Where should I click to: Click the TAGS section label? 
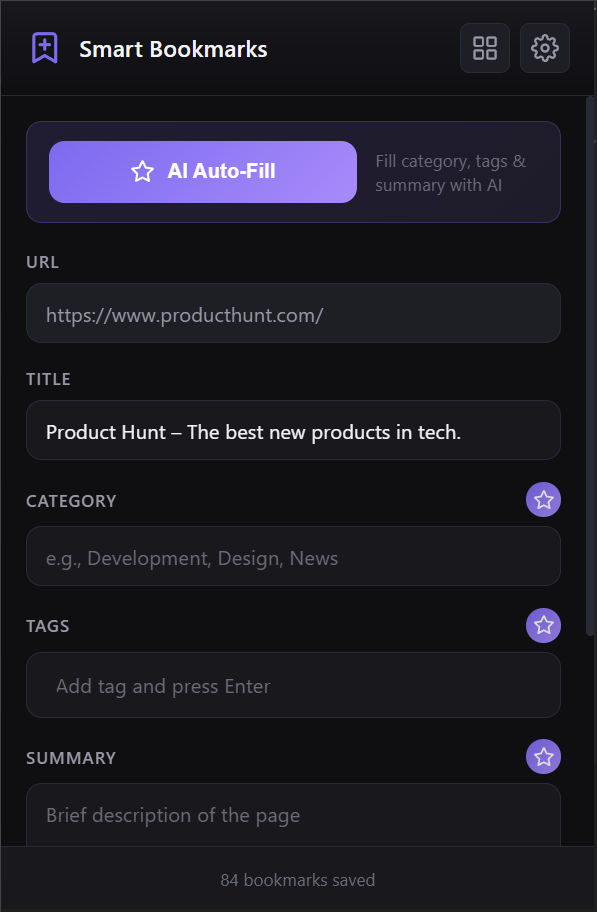(x=47, y=625)
